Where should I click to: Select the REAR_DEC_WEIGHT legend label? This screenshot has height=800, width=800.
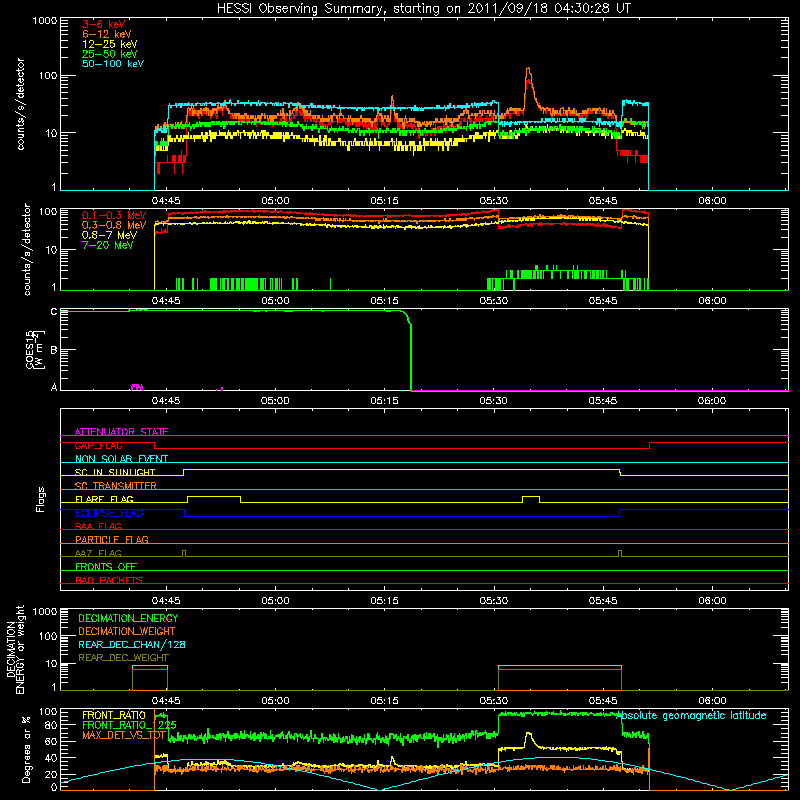point(123,658)
